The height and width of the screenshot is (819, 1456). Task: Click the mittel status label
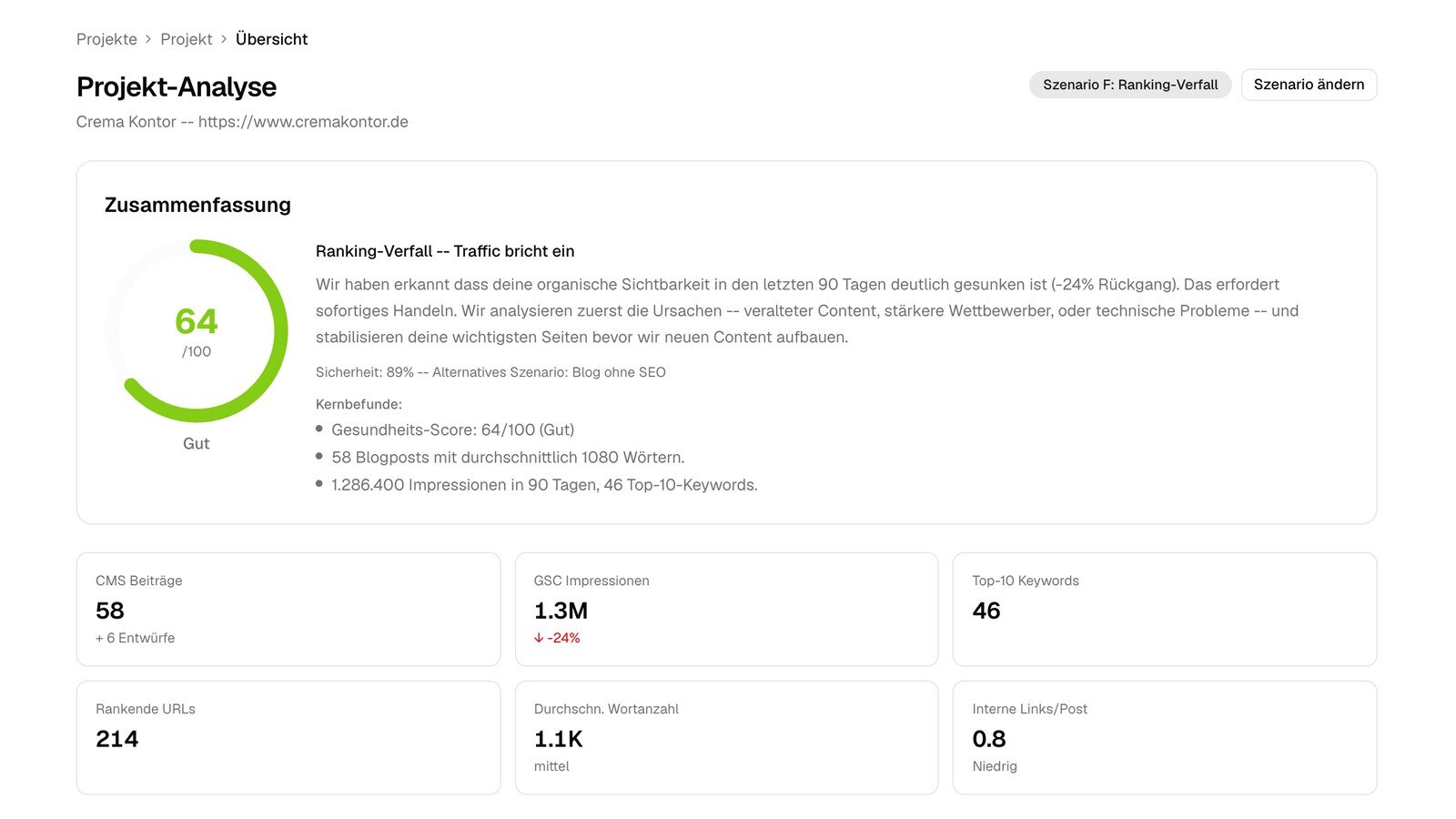point(551,766)
